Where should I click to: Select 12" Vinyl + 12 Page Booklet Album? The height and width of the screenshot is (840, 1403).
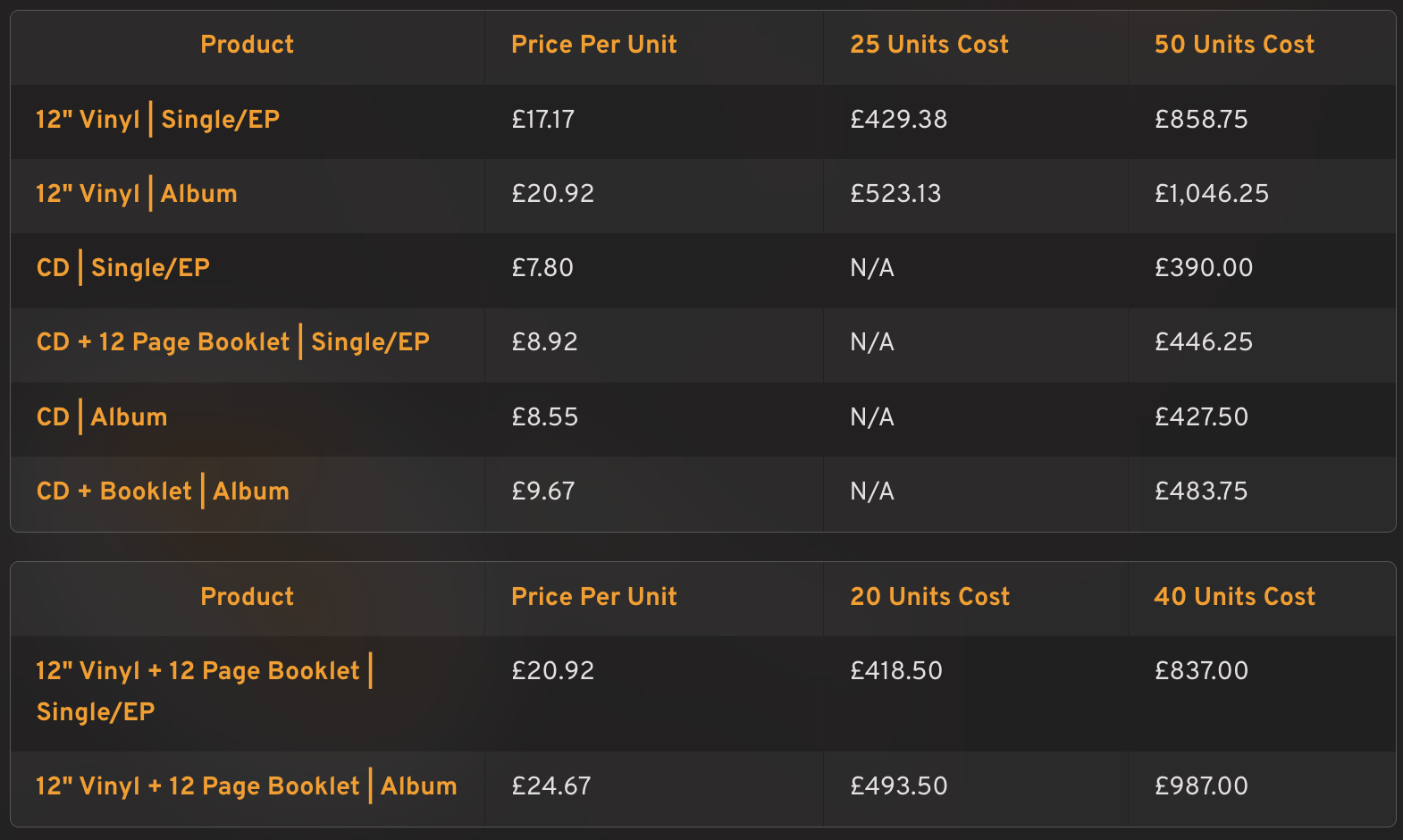[x=247, y=786]
